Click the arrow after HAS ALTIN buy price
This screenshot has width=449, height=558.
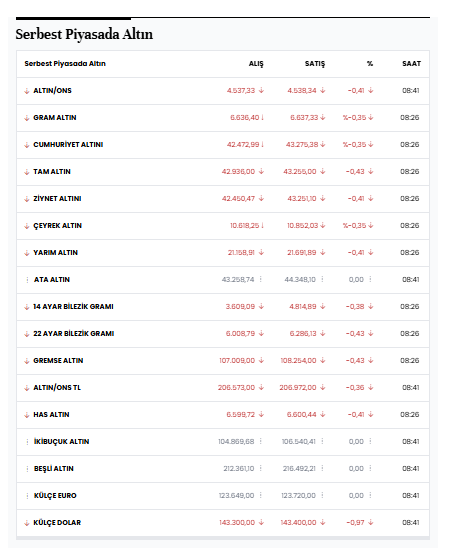262,414
